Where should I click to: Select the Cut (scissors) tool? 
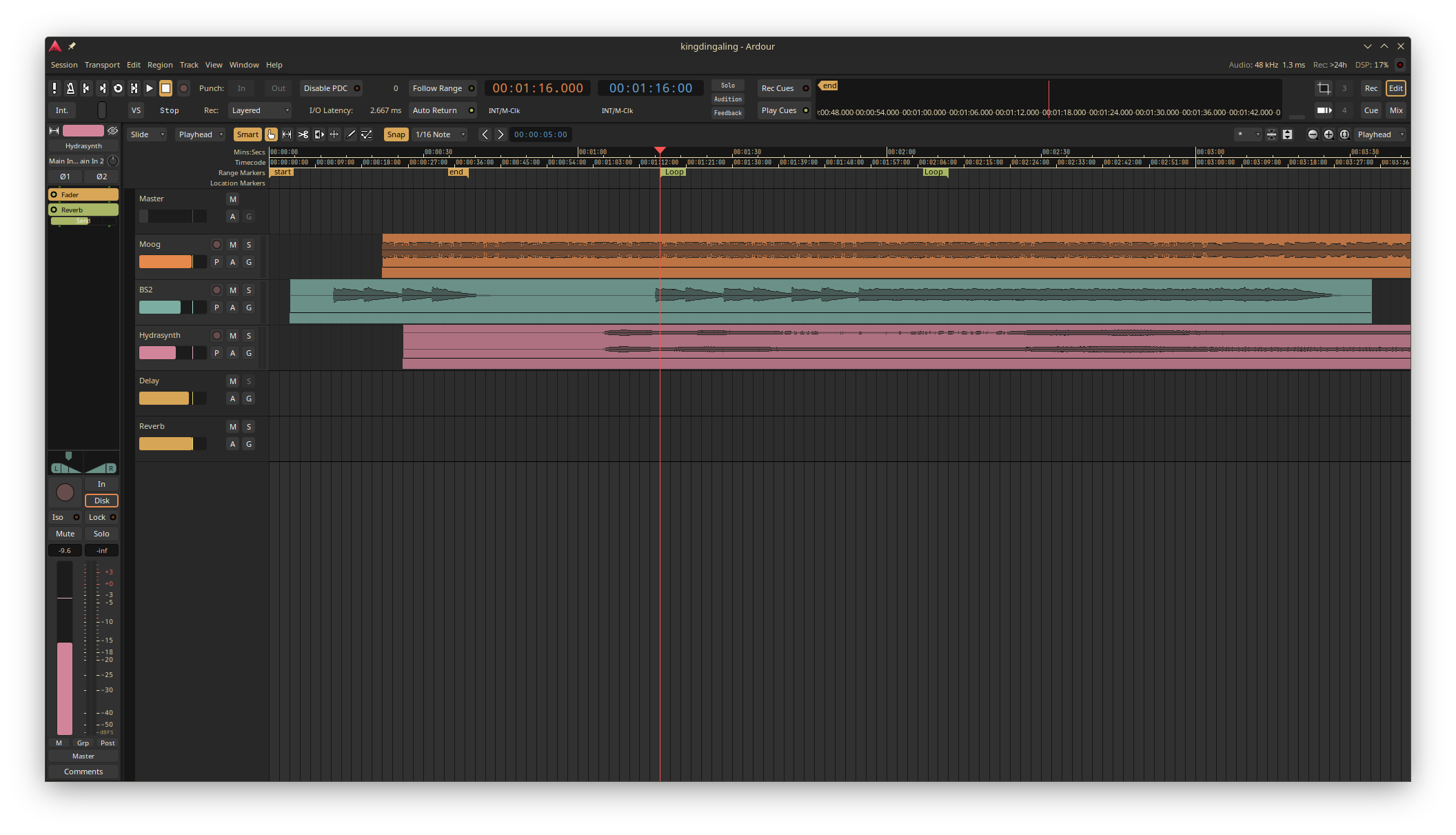pyautogui.click(x=303, y=134)
